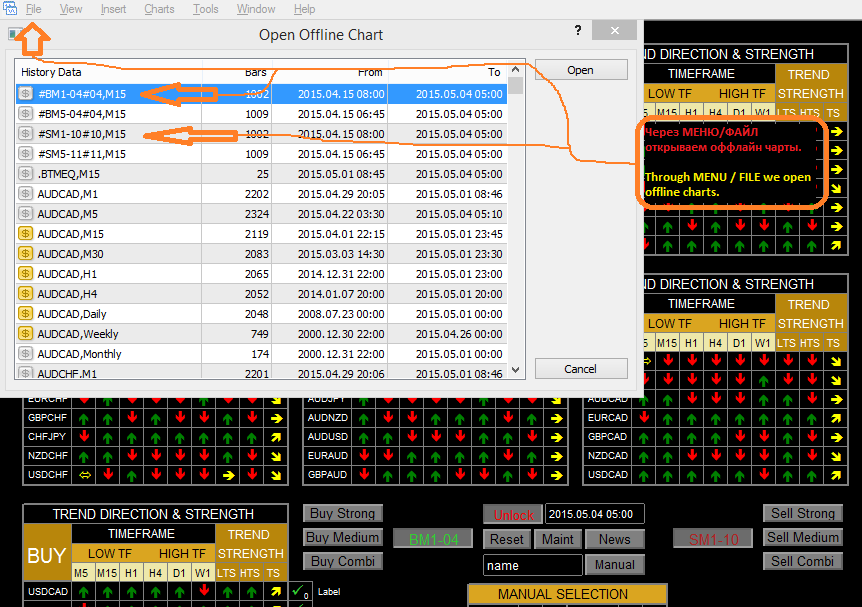
Task: Click MetaTrader app icon in menu bar
Action: pyautogui.click(x=10, y=8)
